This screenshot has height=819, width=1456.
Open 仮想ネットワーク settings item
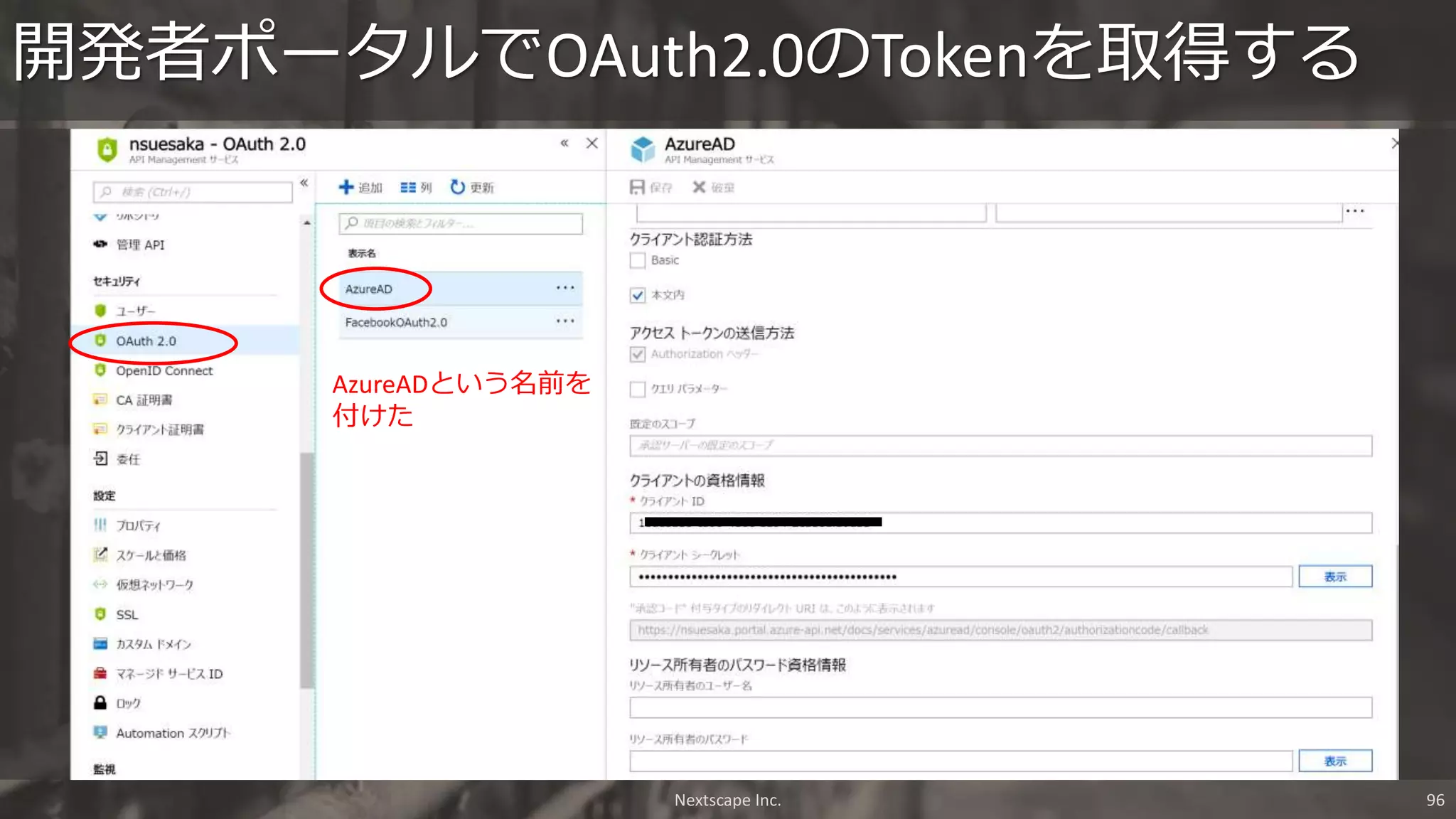pos(154,584)
